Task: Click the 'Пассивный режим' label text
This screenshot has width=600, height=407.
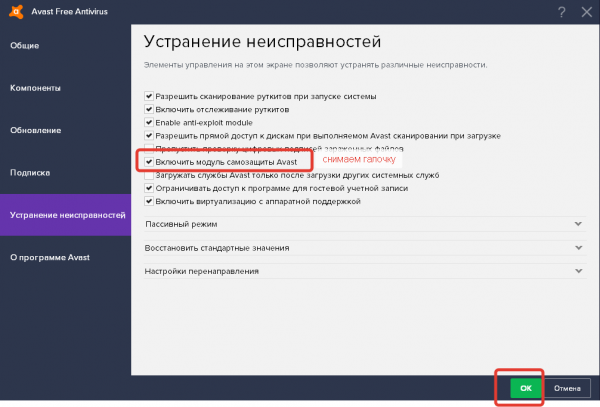Action: pos(181,224)
